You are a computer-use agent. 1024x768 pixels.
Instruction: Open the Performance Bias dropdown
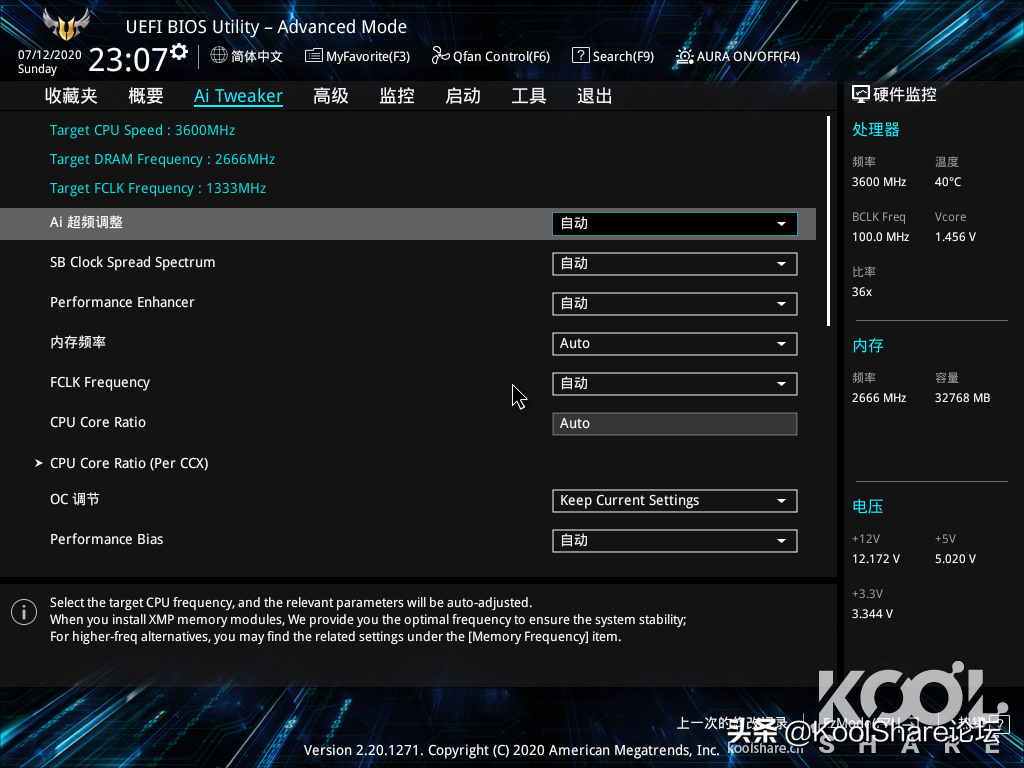click(x=675, y=541)
